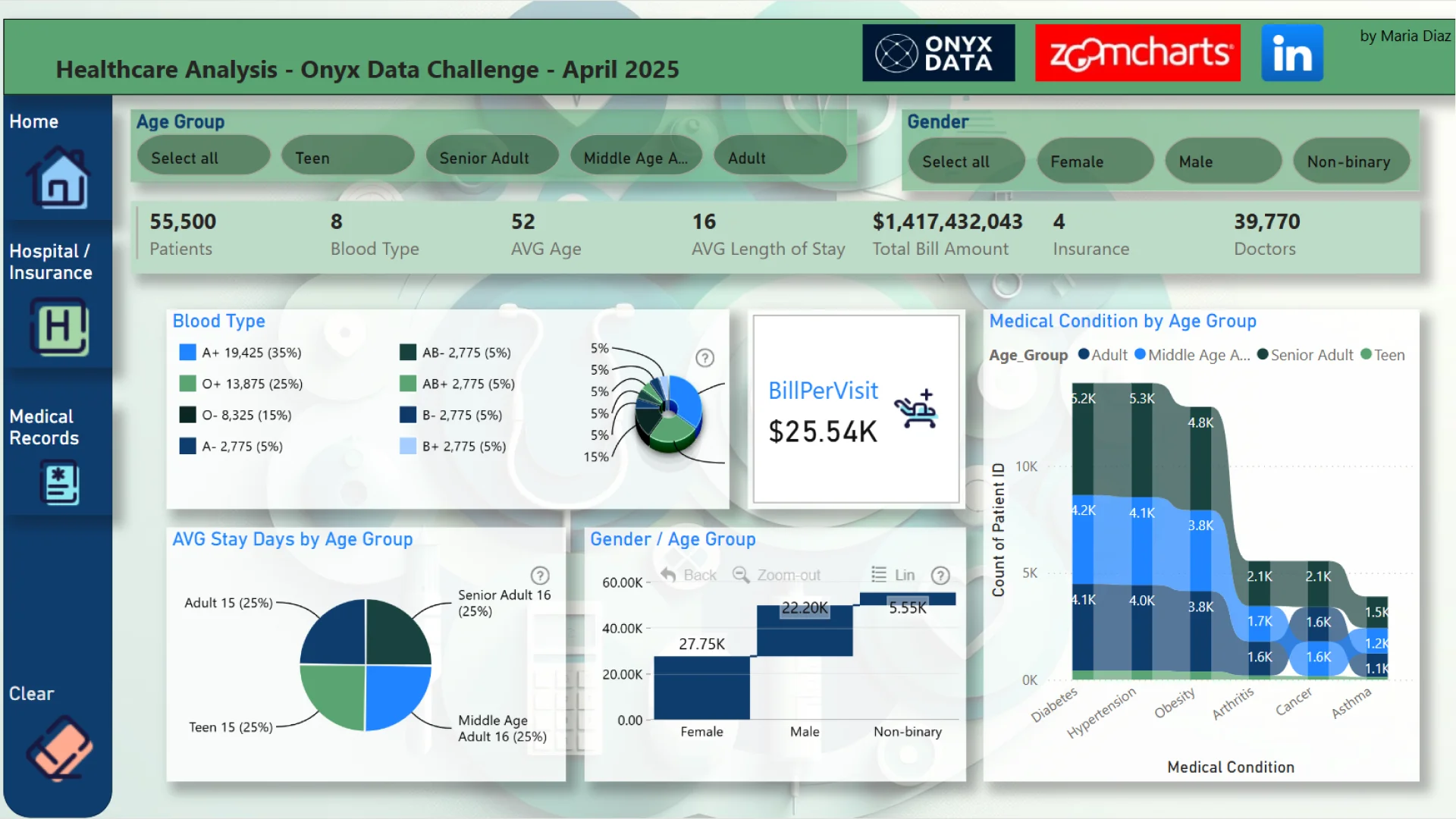
Task: Click help icon on Blood Type chart
Action: 704,358
